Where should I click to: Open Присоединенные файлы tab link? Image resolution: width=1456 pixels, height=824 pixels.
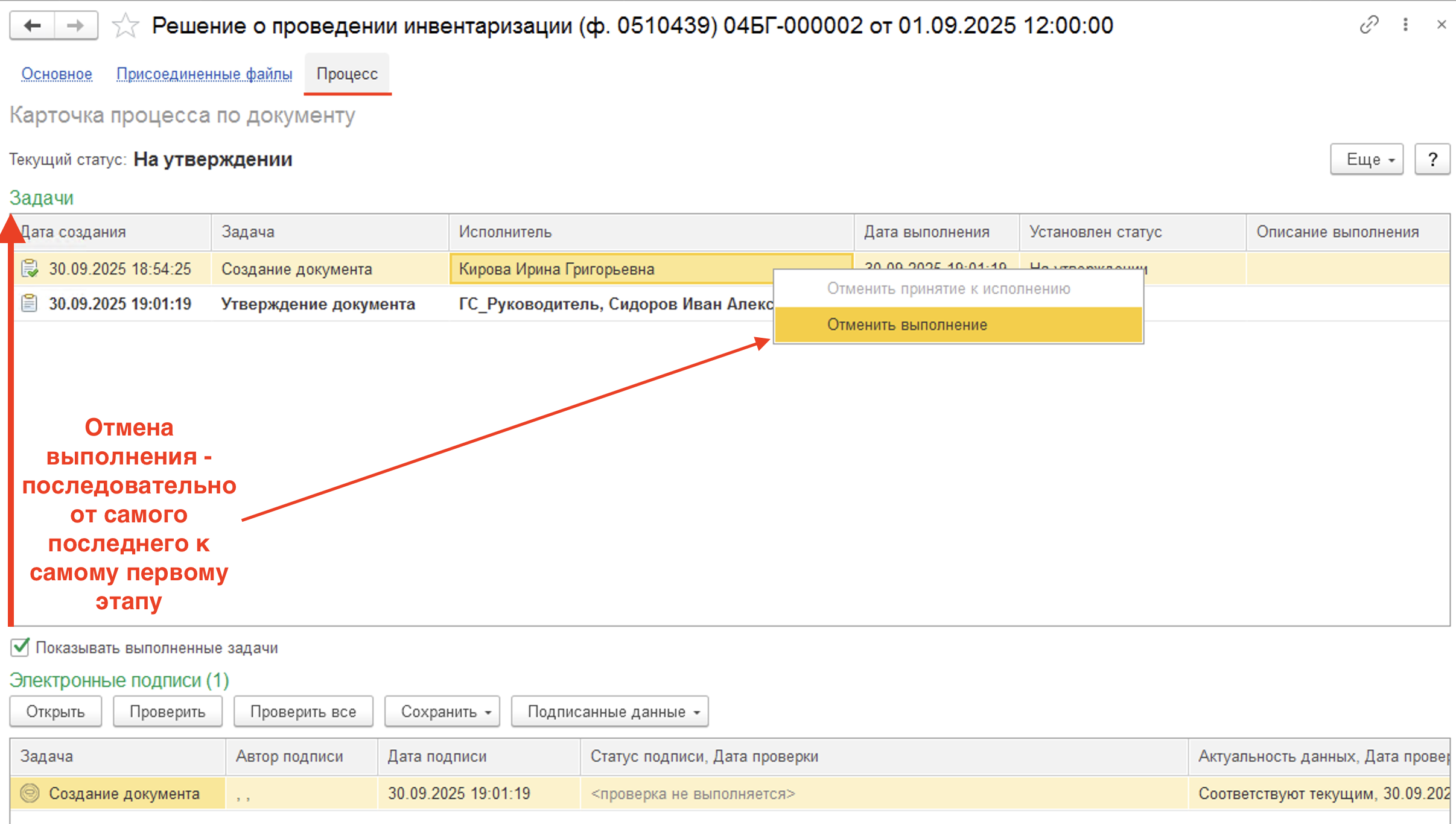(x=204, y=74)
